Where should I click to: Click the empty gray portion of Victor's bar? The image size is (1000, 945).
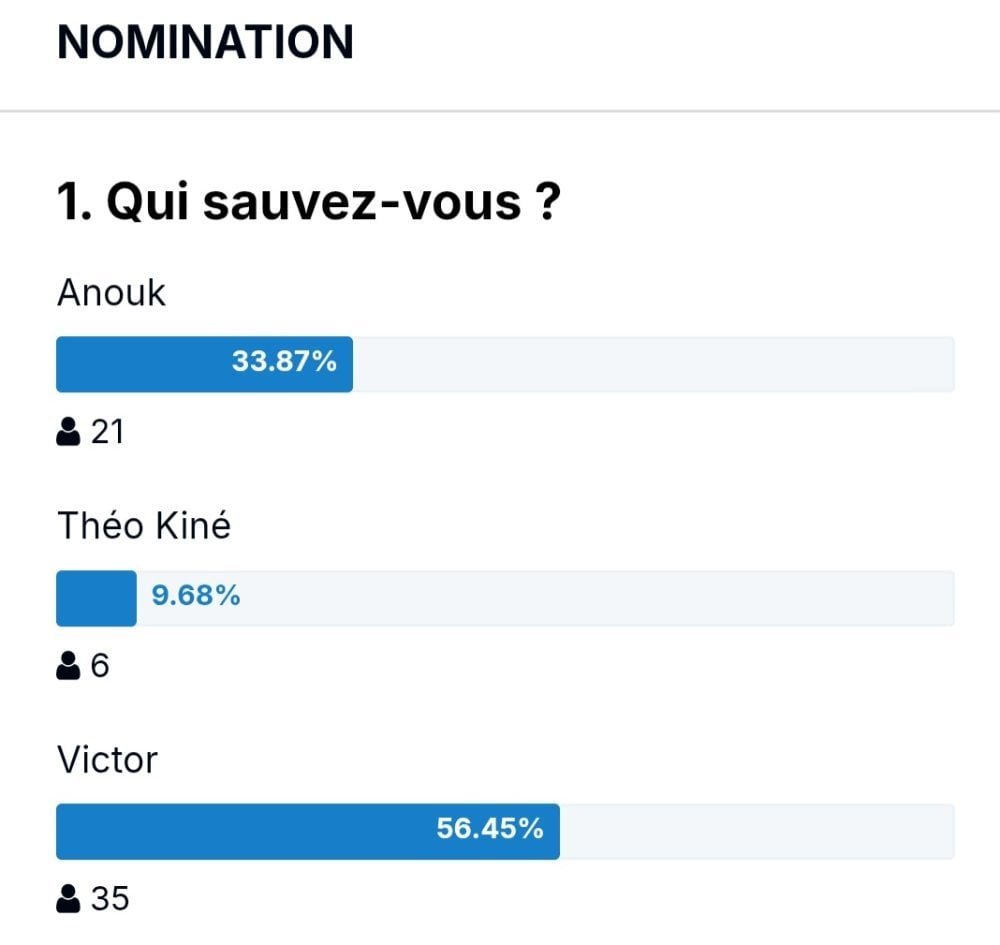[757, 831]
